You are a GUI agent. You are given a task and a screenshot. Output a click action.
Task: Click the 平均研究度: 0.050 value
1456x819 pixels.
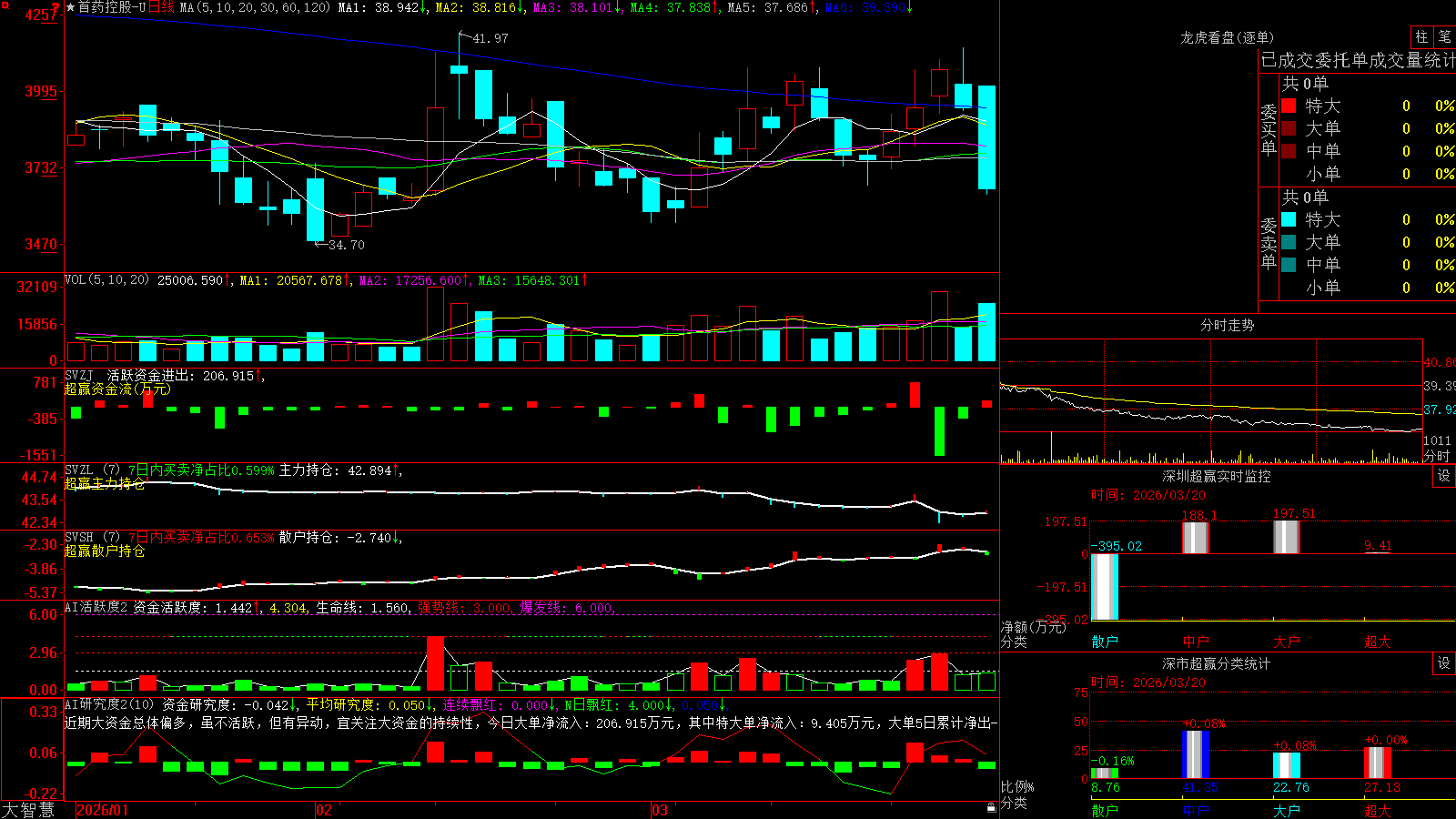click(368, 704)
